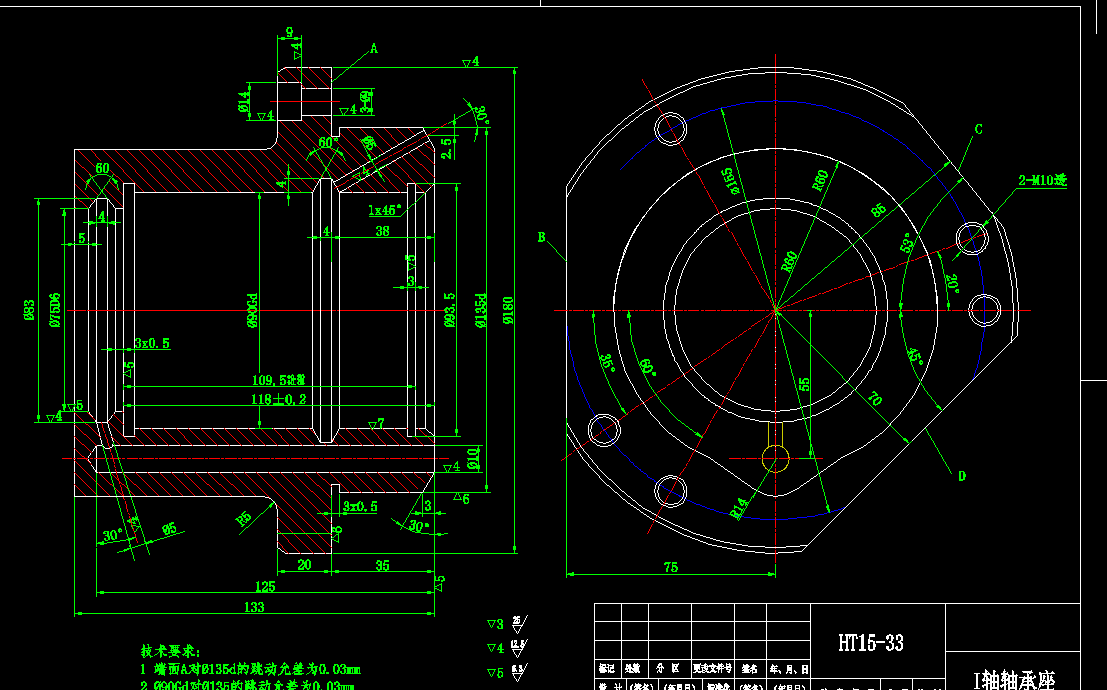
Task: Click the 2-M10透 hole callout
Action: [x=1042, y=180]
